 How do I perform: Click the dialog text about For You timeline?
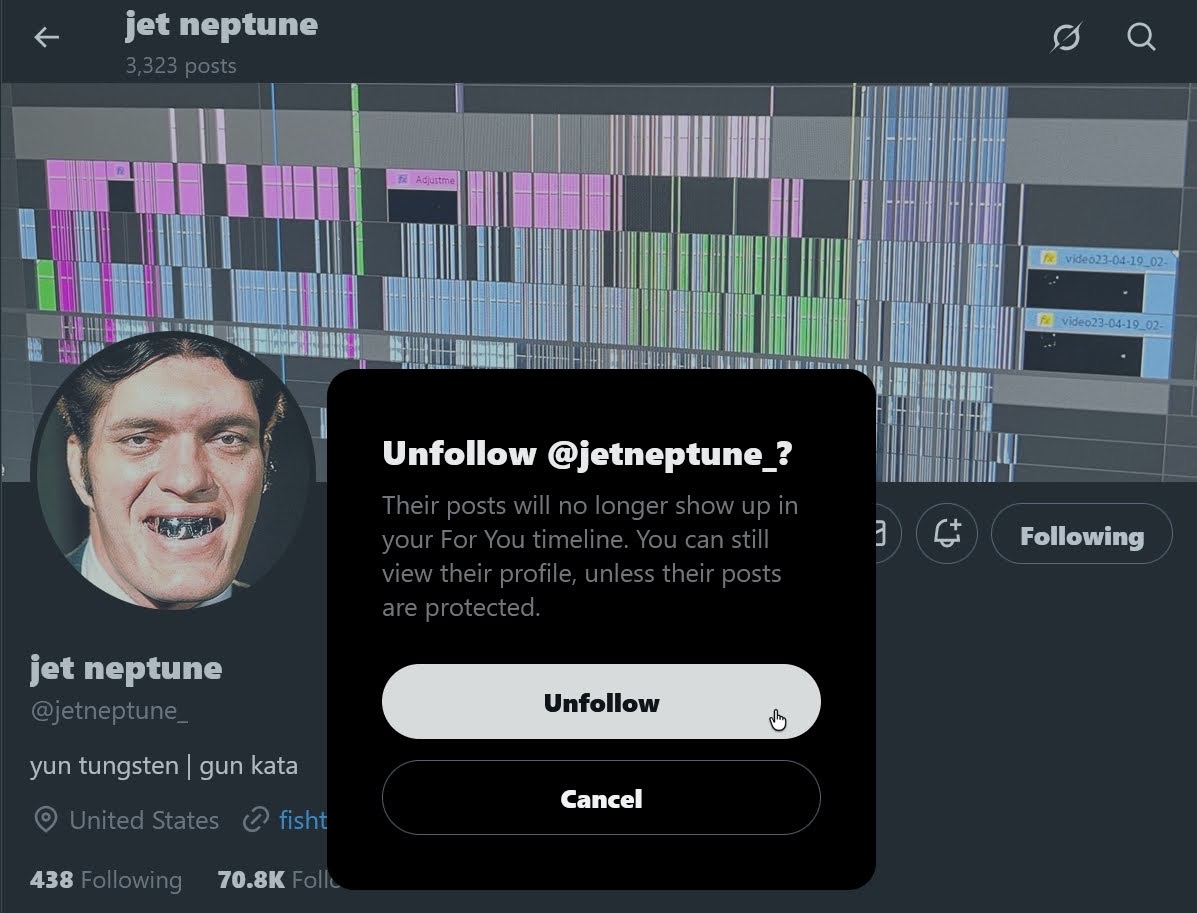point(590,556)
